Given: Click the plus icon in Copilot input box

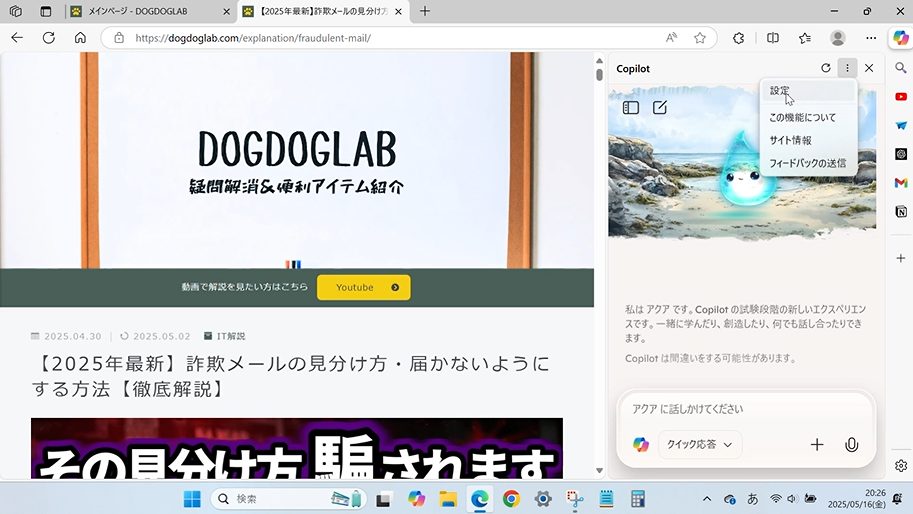Looking at the screenshot, I should coord(817,445).
